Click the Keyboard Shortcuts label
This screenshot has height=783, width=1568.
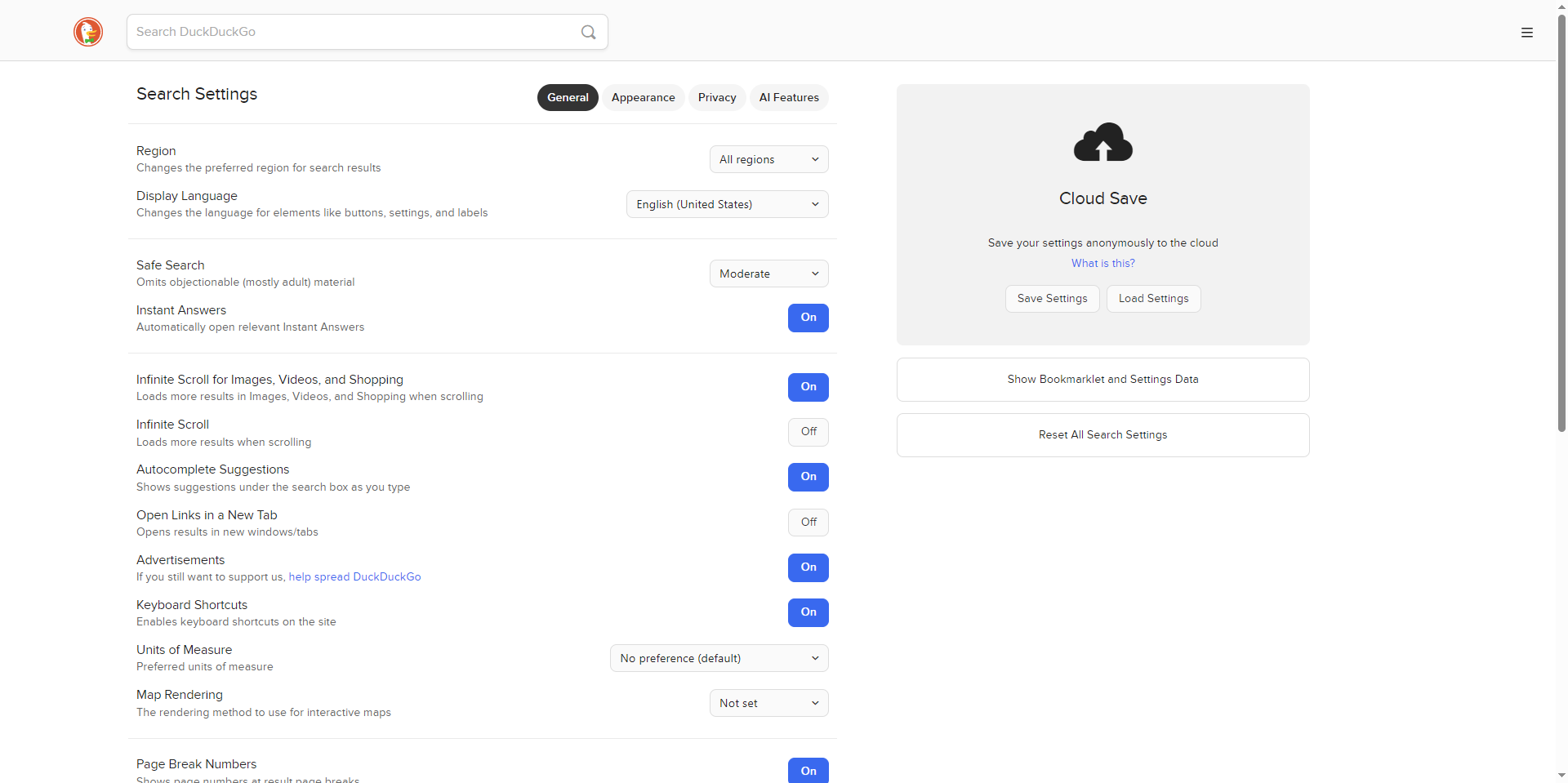point(192,605)
